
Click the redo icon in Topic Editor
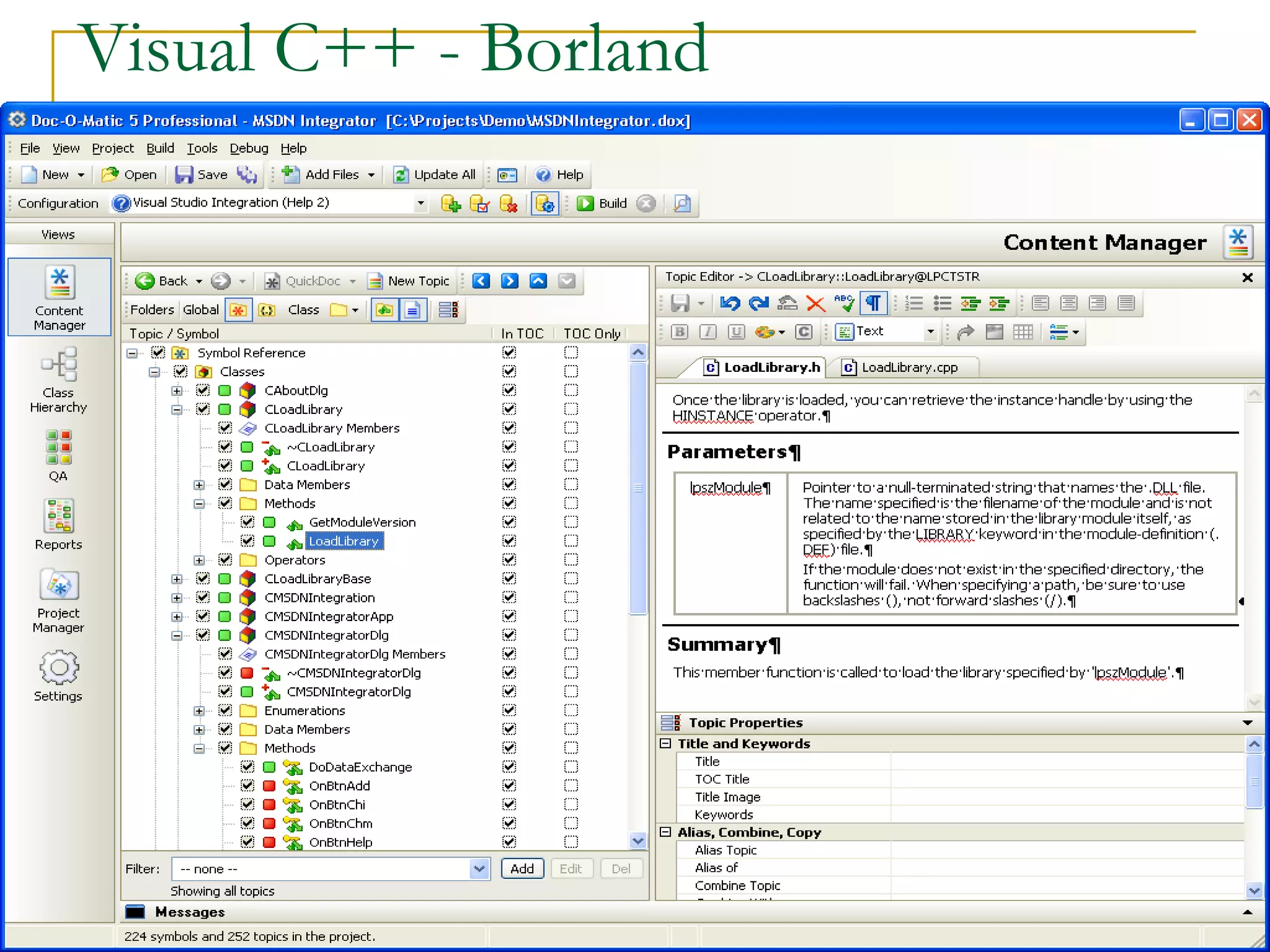coord(758,303)
